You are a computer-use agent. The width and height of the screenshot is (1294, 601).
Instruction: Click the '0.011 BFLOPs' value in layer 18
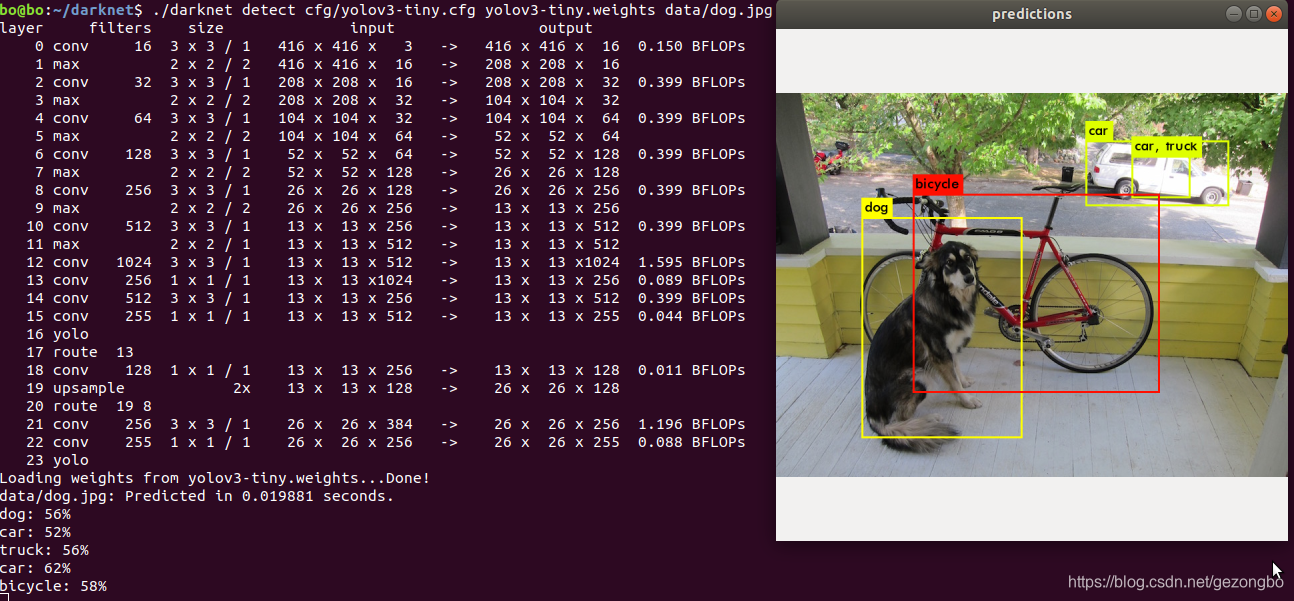coord(691,370)
